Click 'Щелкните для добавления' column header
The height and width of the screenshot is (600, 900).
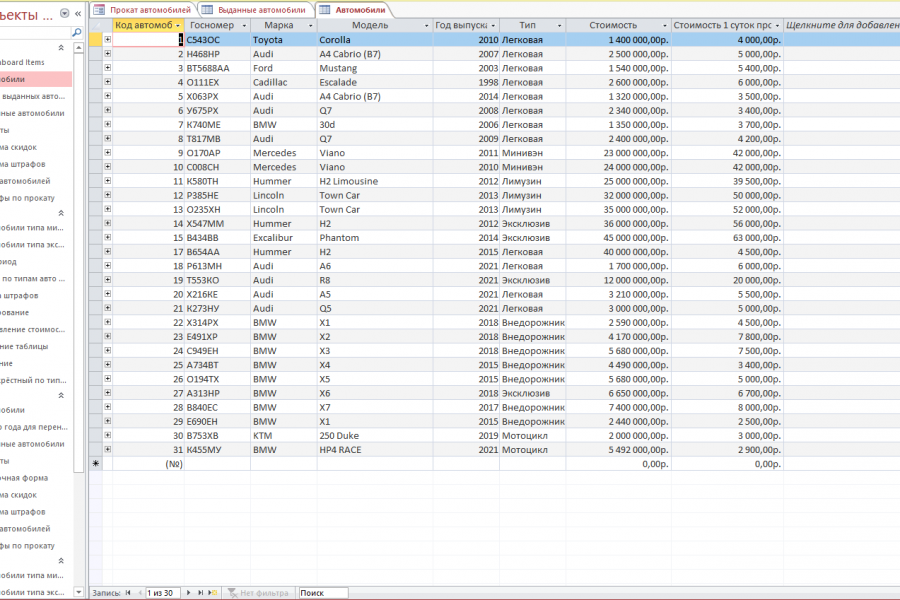point(842,25)
